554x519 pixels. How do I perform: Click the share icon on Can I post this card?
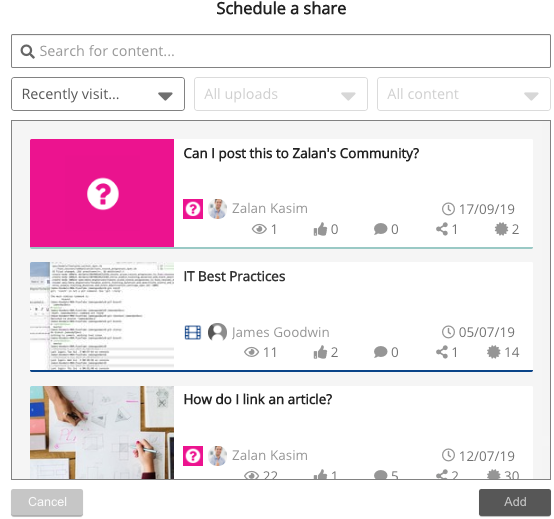(442, 229)
